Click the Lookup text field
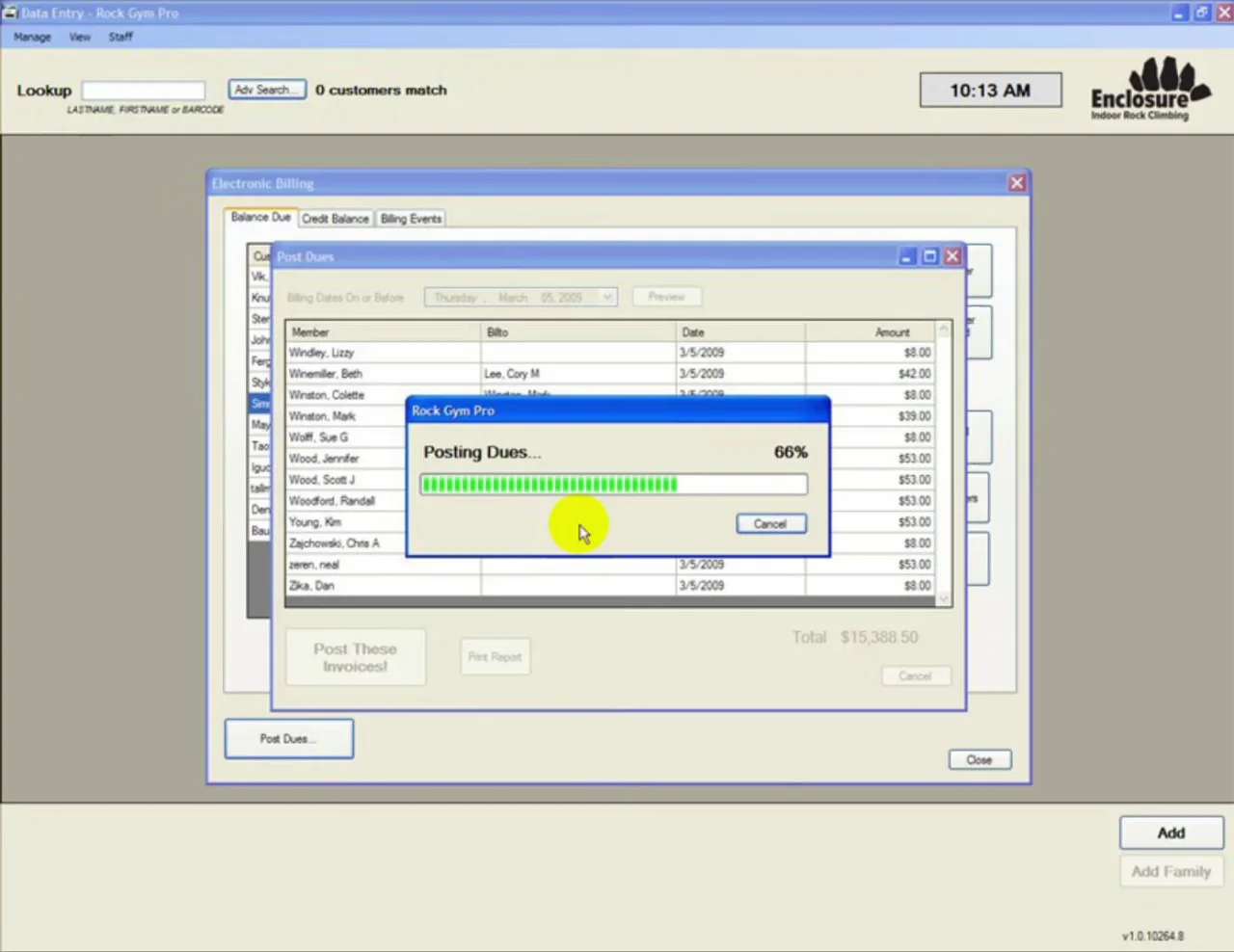Screen dimensions: 1234x952 [x=144, y=90]
